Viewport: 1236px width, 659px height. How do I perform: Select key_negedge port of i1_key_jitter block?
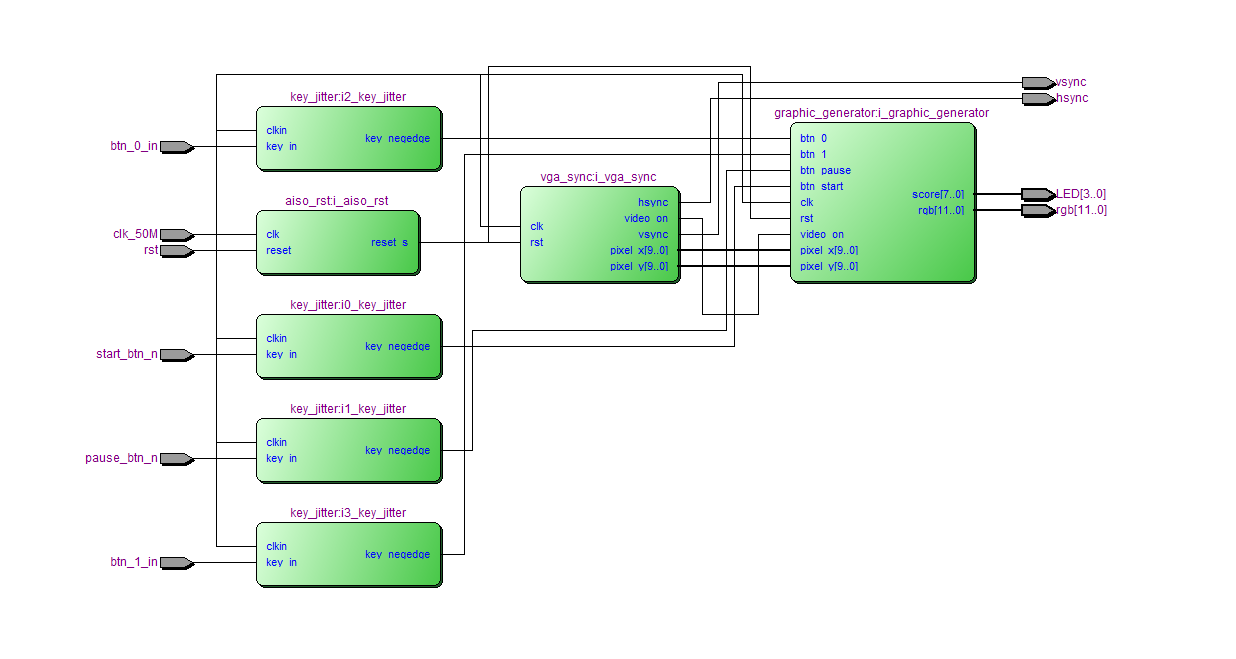point(397,450)
